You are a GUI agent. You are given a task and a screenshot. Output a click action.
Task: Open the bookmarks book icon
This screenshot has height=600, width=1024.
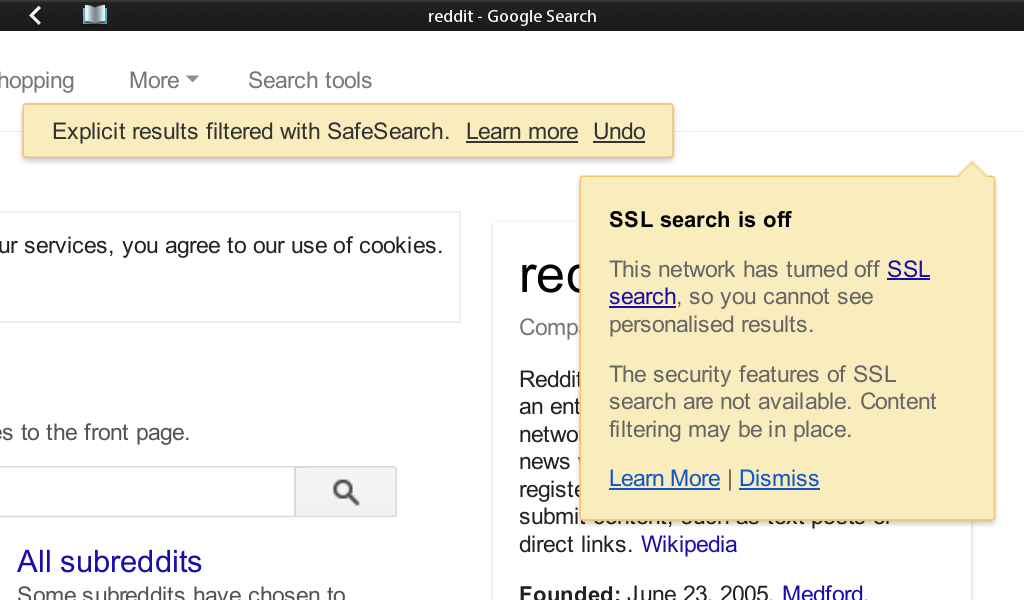click(x=95, y=15)
